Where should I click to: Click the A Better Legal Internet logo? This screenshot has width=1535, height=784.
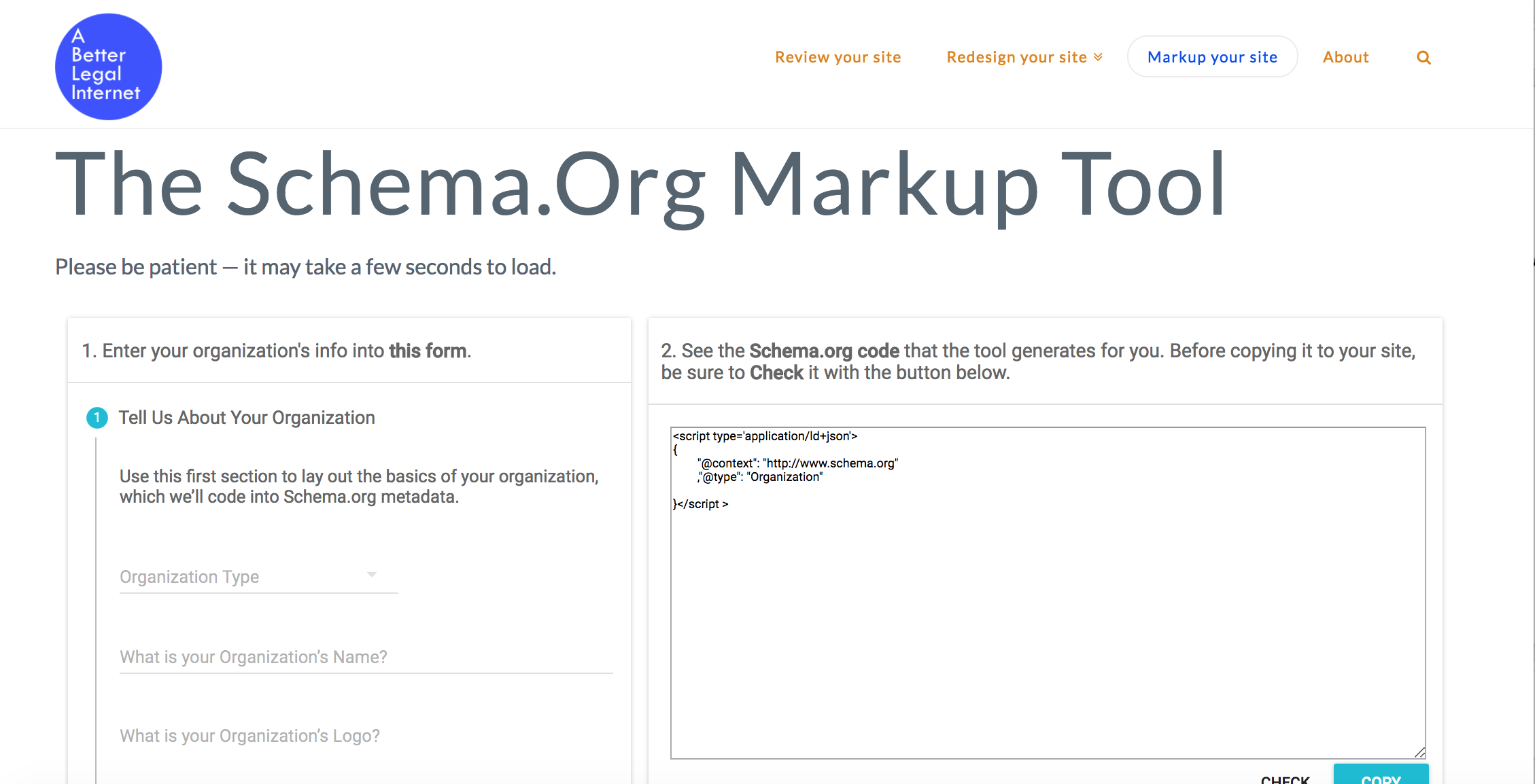pyautogui.click(x=108, y=67)
